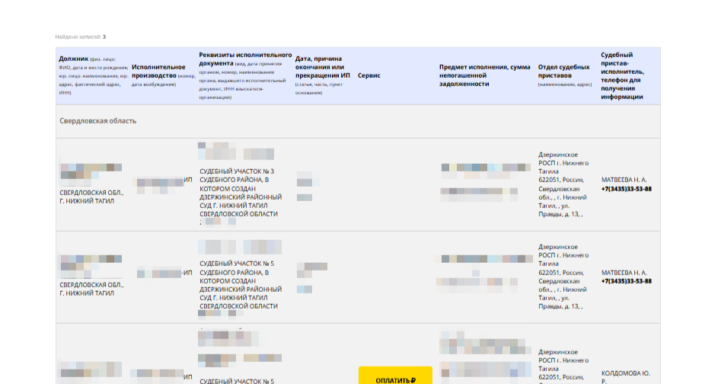Image resolution: width=705 pixels, height=384 pixels.
Task: Click МАТВЕЕВА Н. А. in the second record
Action: pyautogui.click(x=624, y=272)
